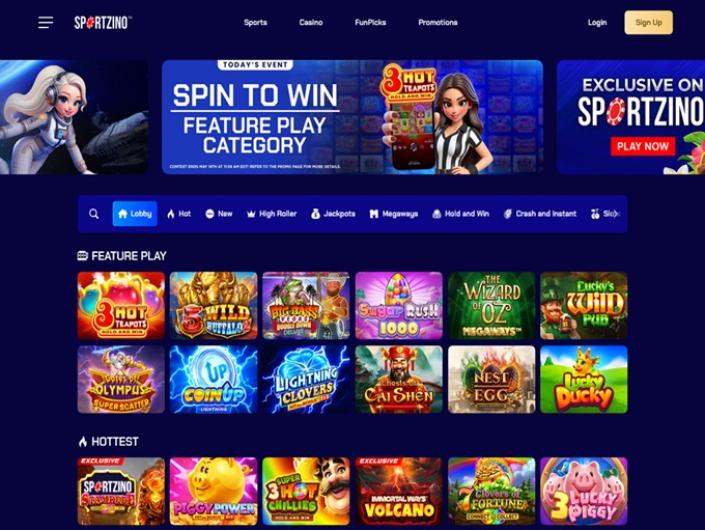Open the Hold and Win category
The image size is (705, 530).
(460, 214)
